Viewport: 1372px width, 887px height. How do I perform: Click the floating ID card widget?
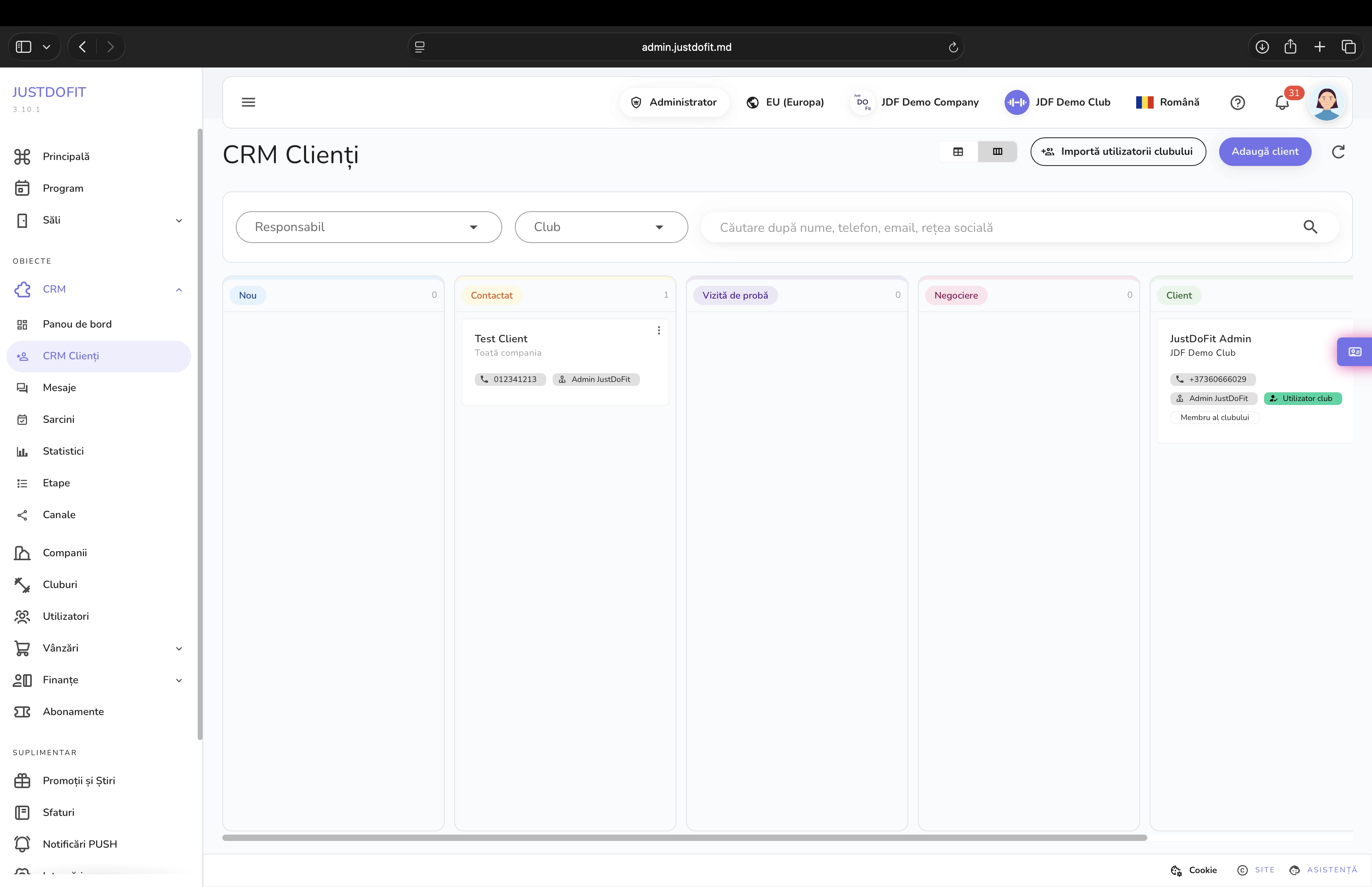tap(1355, 351)
